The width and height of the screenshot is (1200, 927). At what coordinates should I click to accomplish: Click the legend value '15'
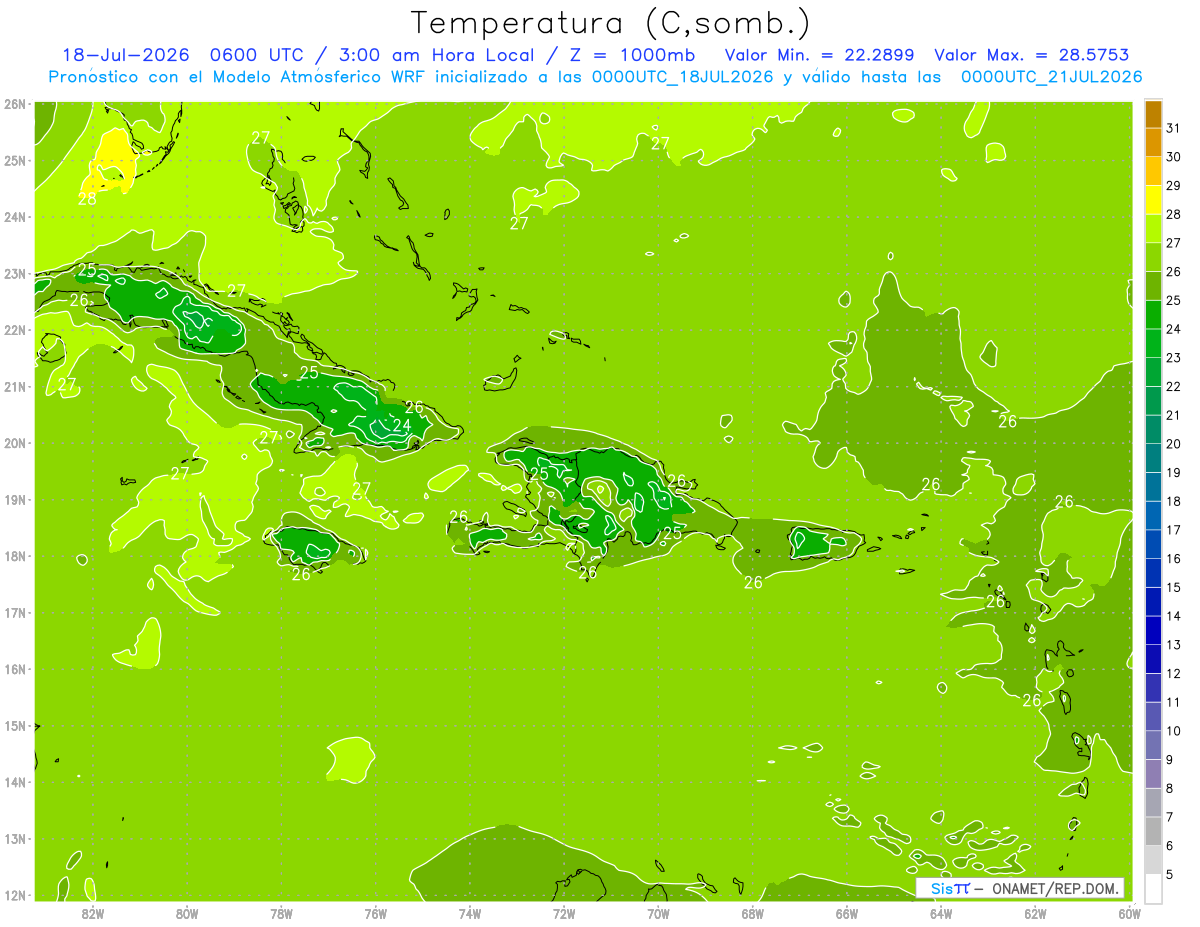point(1174,587)
